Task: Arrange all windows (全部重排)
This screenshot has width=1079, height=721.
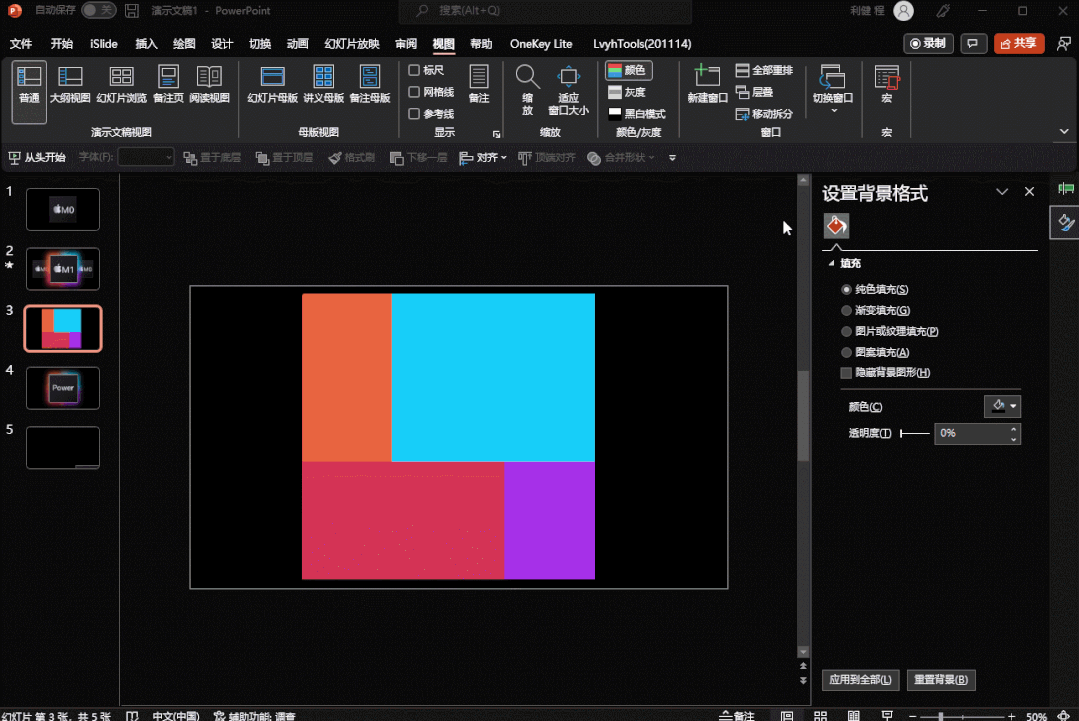Action: pos(764,70)
